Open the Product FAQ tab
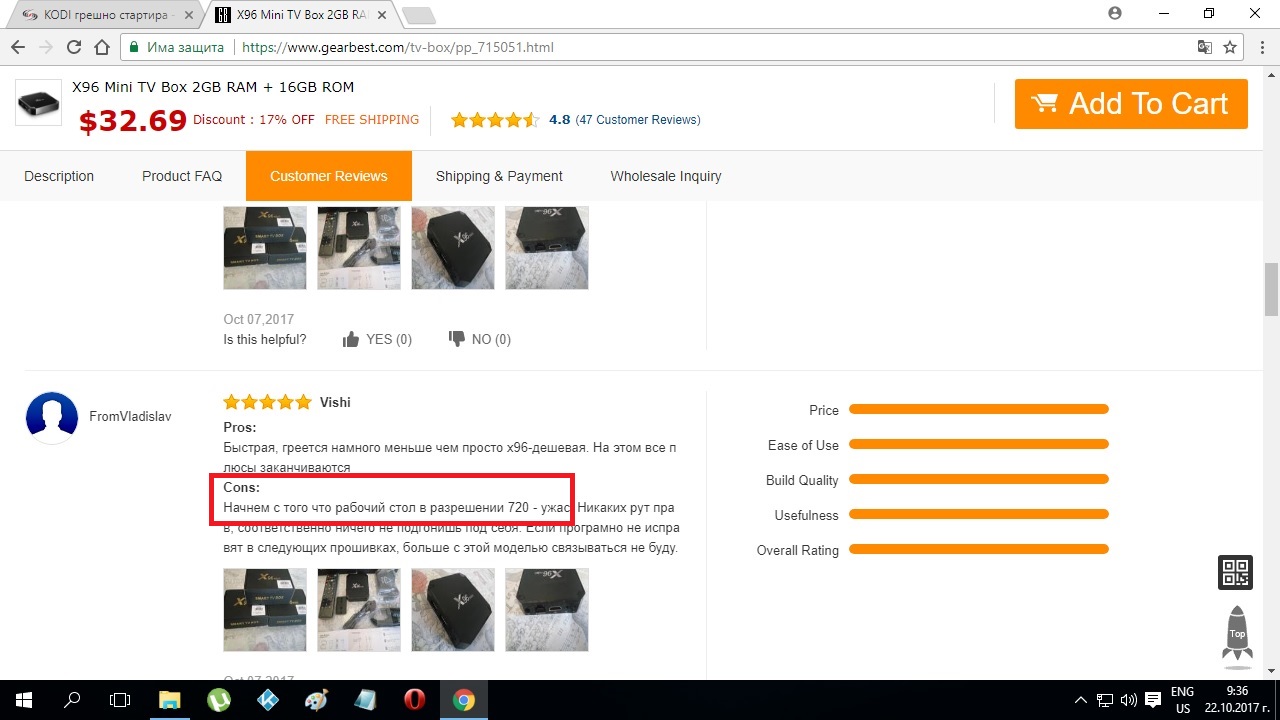 coord(182,176)
